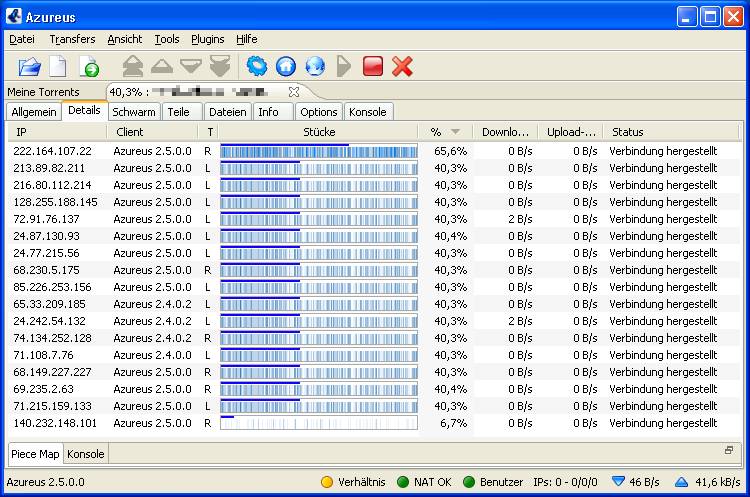This screenshot has width=750, height=497.
Task: Move torrent to bottom of queue
Action: (220, 66)
